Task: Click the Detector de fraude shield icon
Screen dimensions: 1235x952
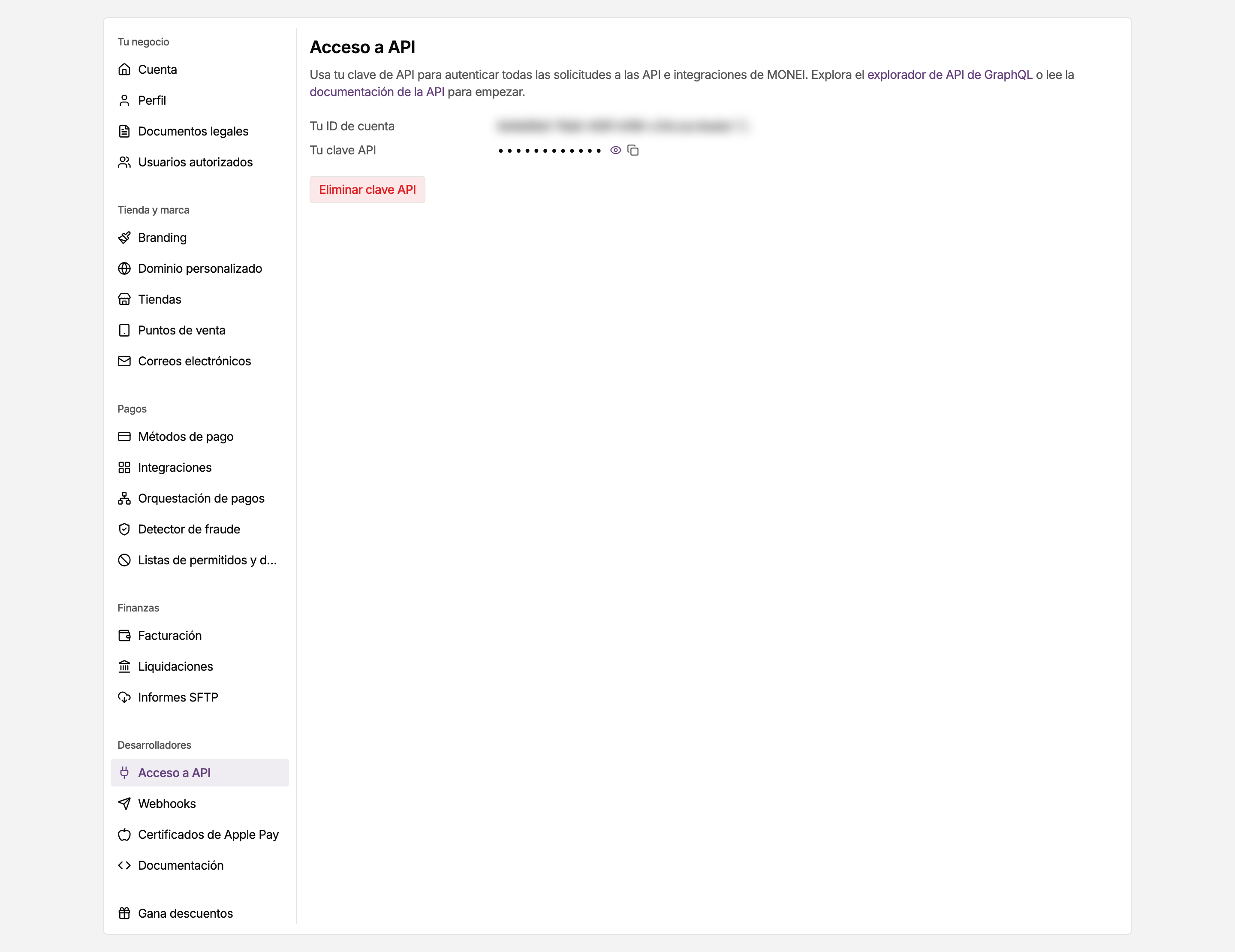Action: (124, 529)
